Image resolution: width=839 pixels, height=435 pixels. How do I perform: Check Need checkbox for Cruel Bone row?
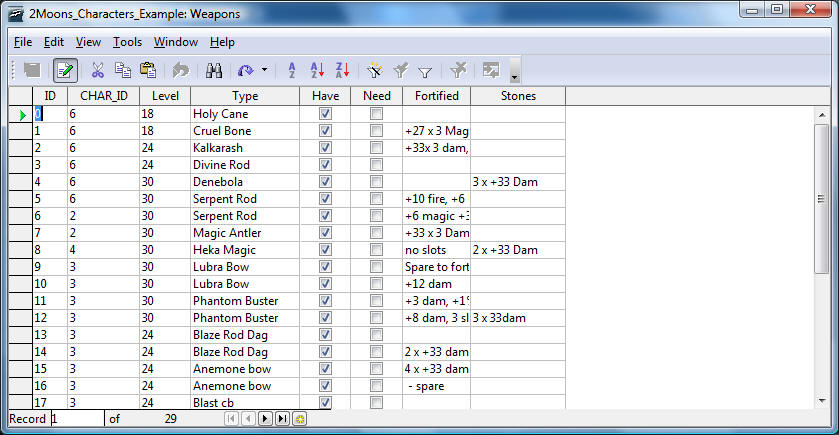point(376,131)
